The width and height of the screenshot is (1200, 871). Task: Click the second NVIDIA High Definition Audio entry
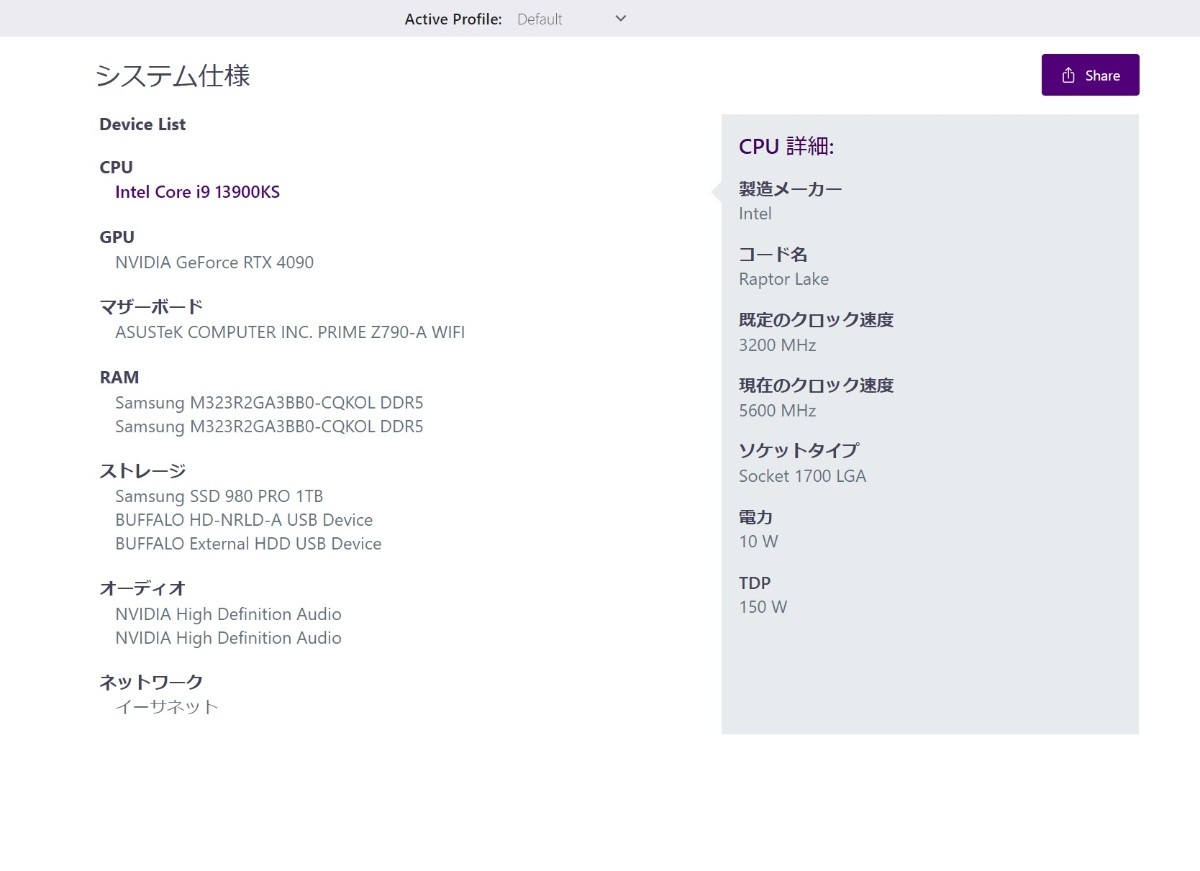(x=228, y=638)
